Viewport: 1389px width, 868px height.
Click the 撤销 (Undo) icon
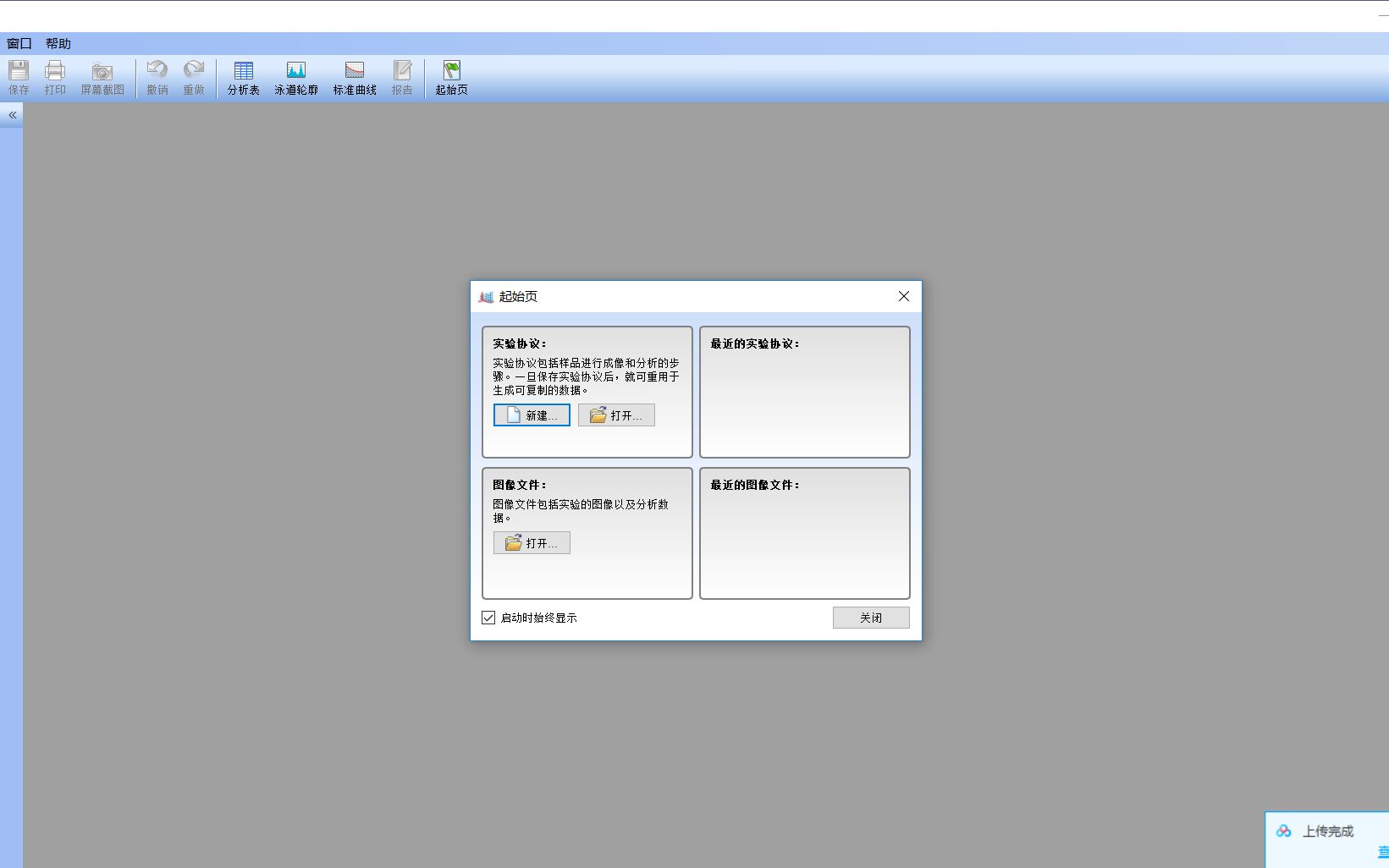[x=156, y=77]
